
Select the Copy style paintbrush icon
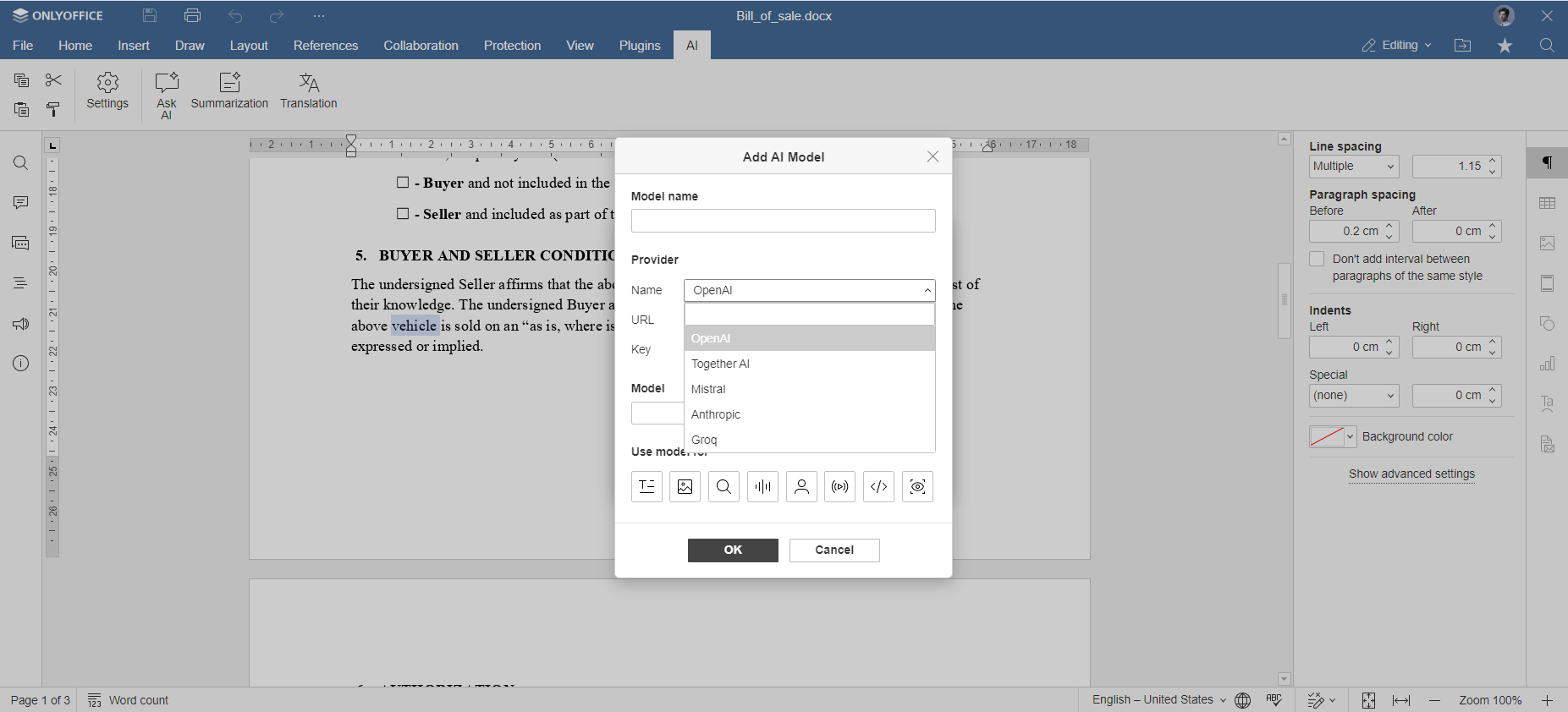point(53,110)
